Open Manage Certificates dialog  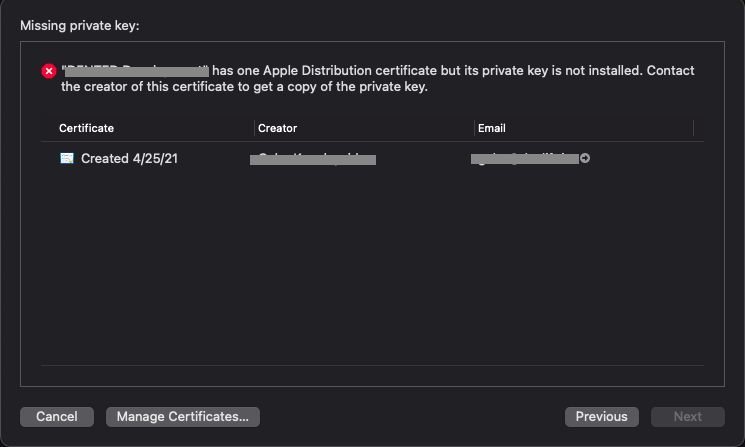(182, 417)
